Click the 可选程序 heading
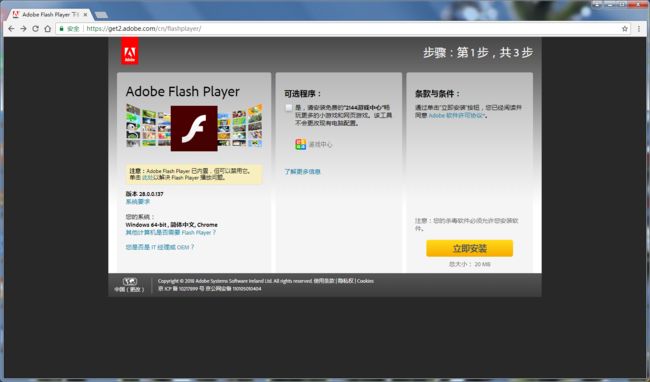The image size is (650, 382). point(303,94)
